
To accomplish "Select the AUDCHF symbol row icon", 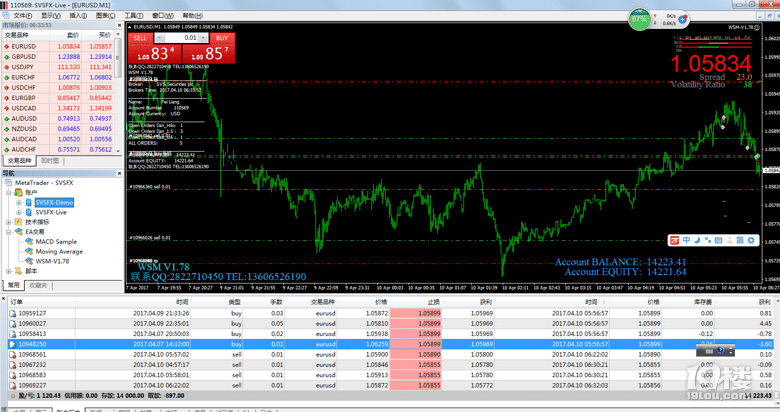I will [x=6, y=149].
